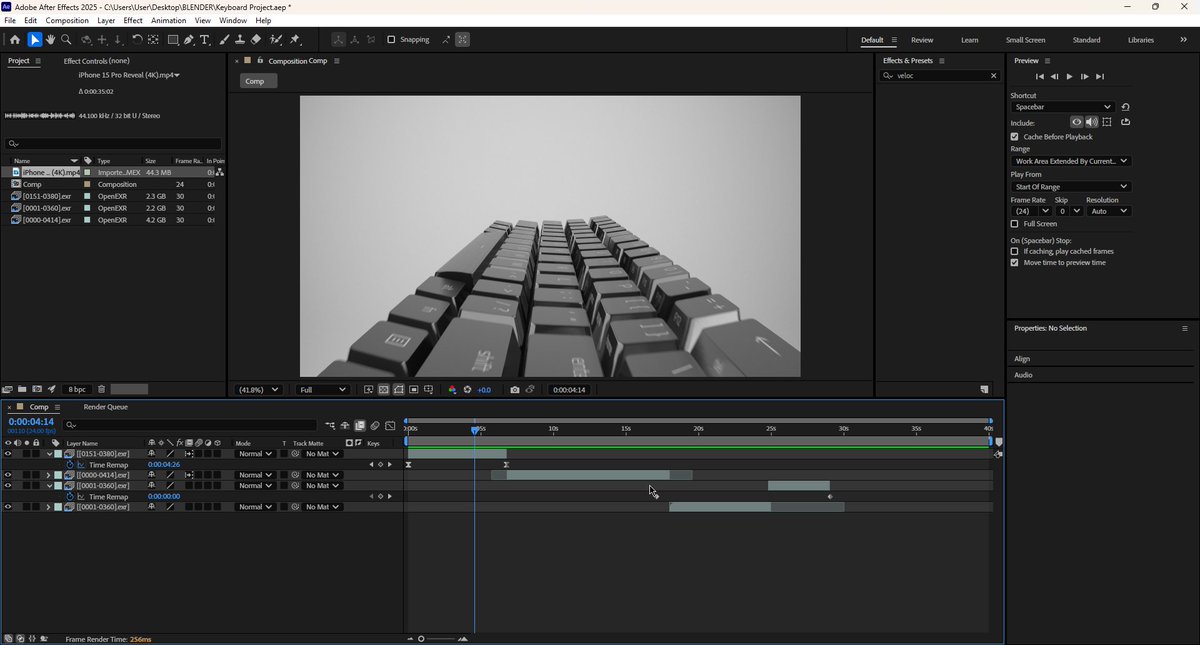
Task: Select the Puppet Pin tool
Action: tap(295, 40)
